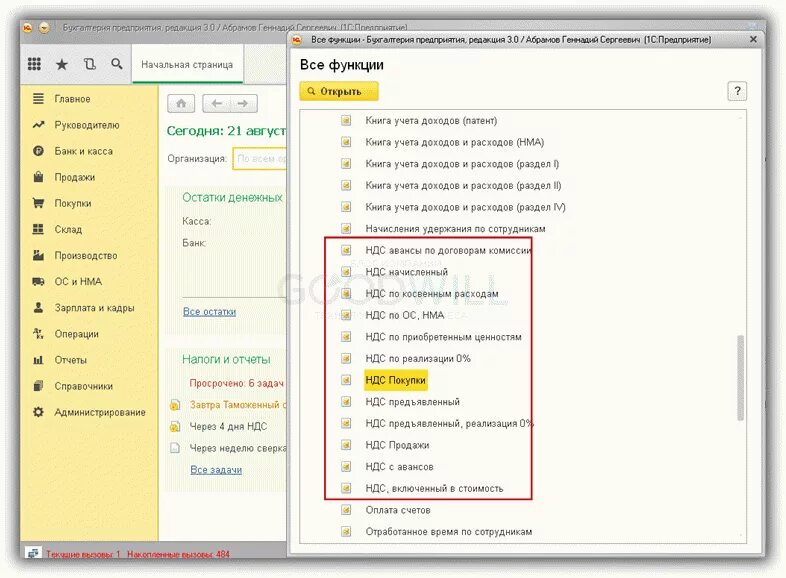Click the Организация input field

[x=260, y=158]
